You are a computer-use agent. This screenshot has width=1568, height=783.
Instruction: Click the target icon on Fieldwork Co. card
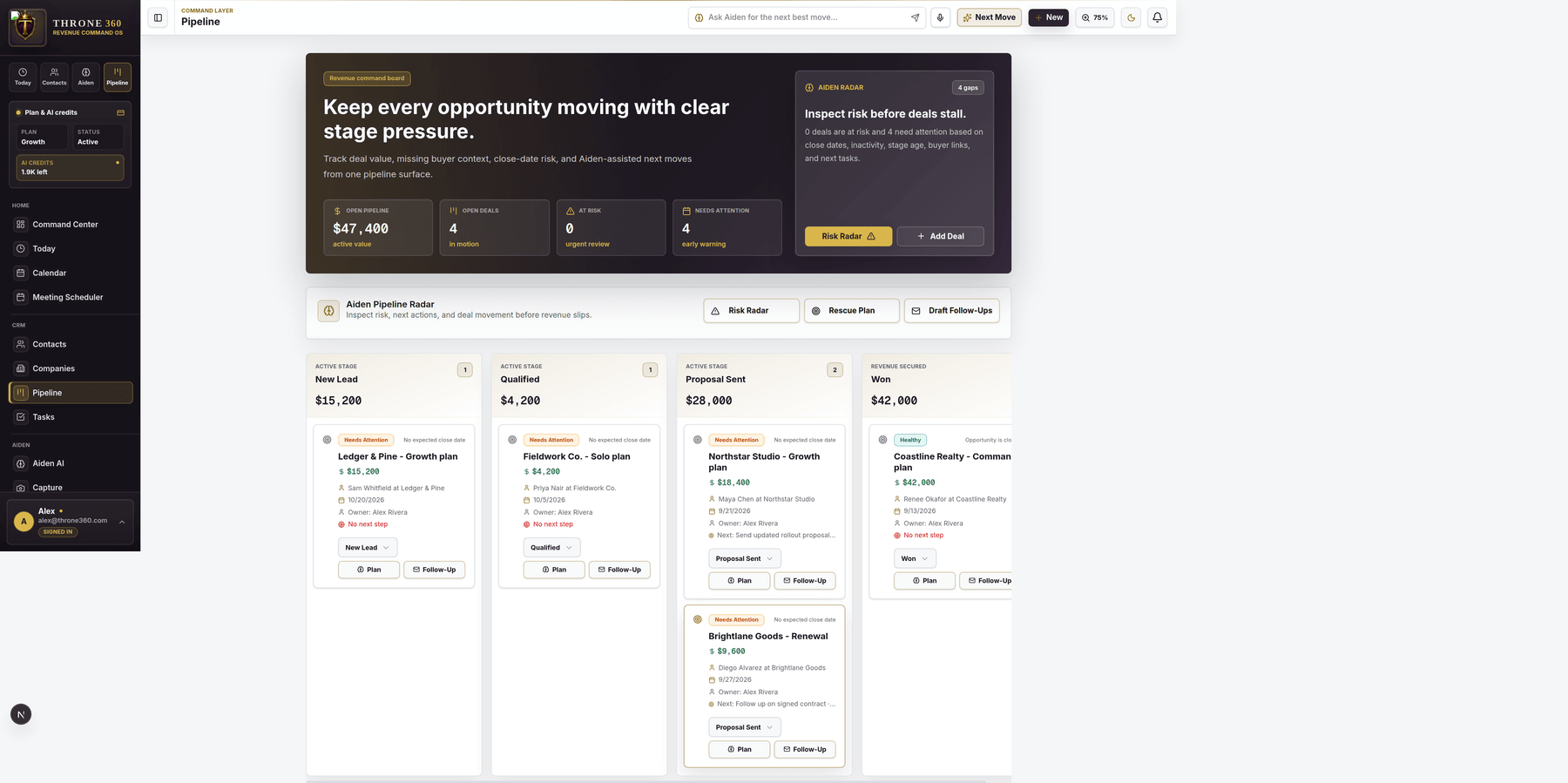(512, 440)
